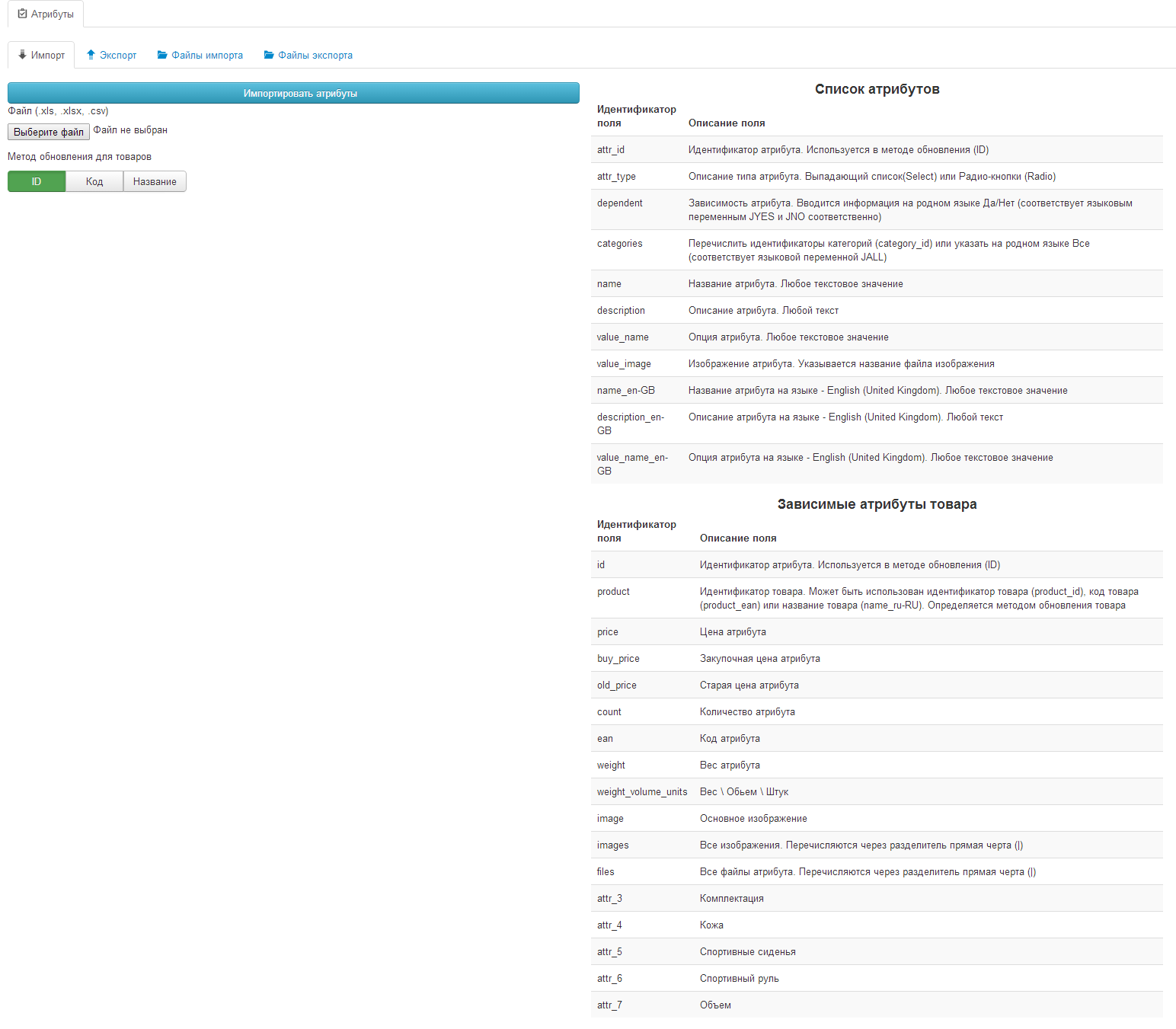Viewport: 1176px width, 1029px height.
Task: Select ID as the update method
Action: click(x=37, y=181)
